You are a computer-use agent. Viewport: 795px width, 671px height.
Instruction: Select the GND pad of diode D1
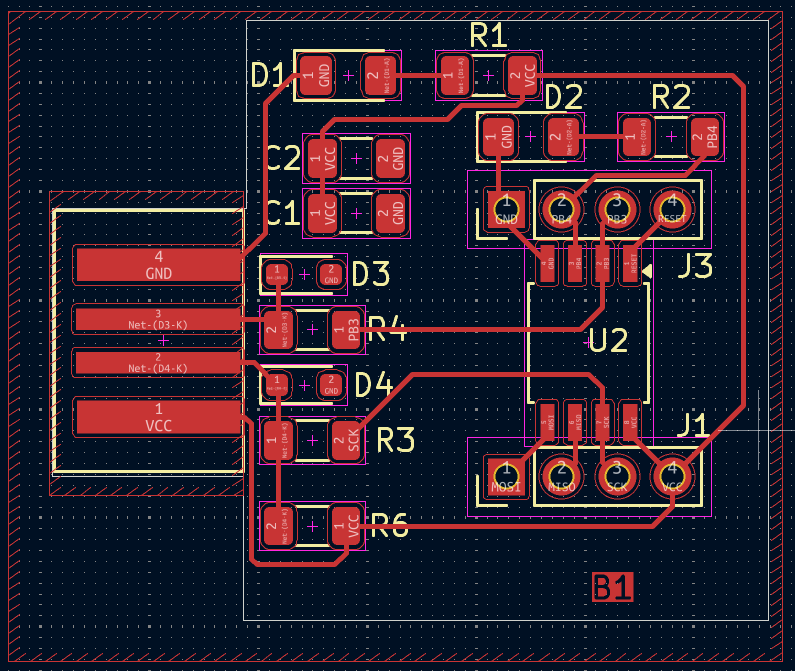pyautogui.click(x=322, y=76)
